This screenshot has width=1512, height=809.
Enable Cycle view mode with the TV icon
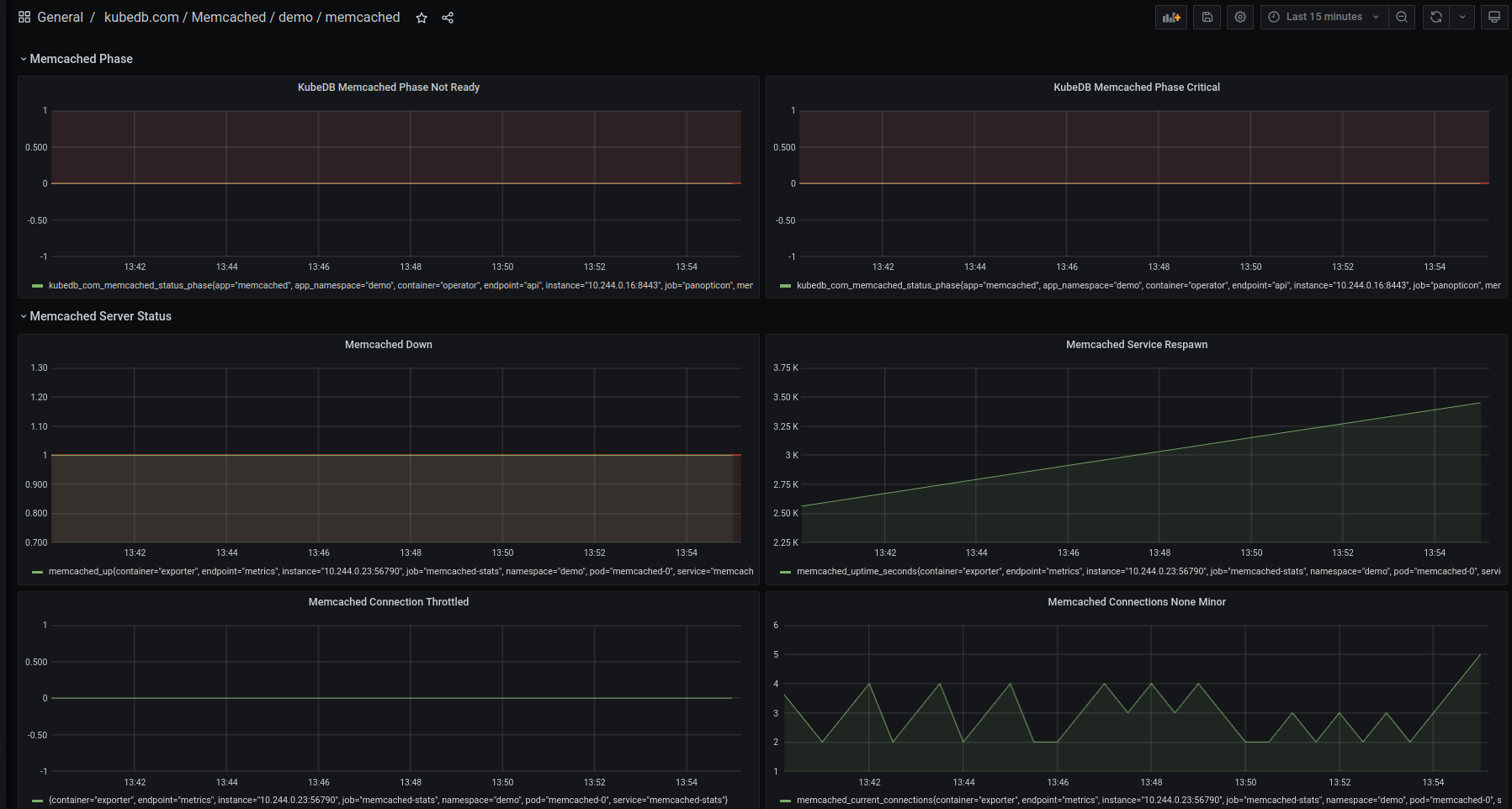(x=1494, y=17)
